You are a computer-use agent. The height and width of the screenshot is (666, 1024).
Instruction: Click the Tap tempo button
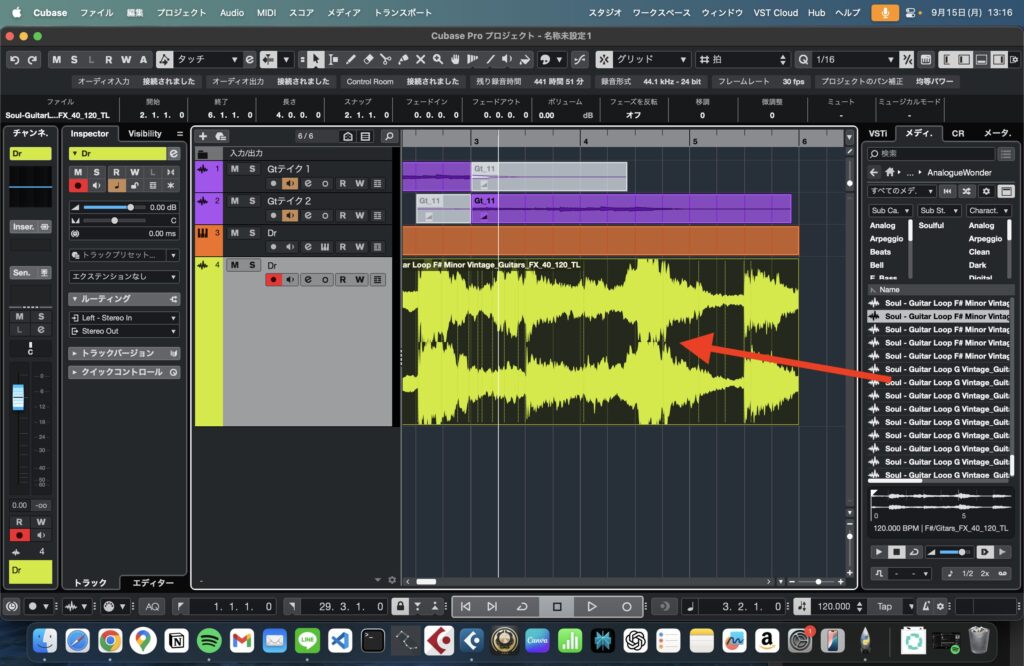884,606
